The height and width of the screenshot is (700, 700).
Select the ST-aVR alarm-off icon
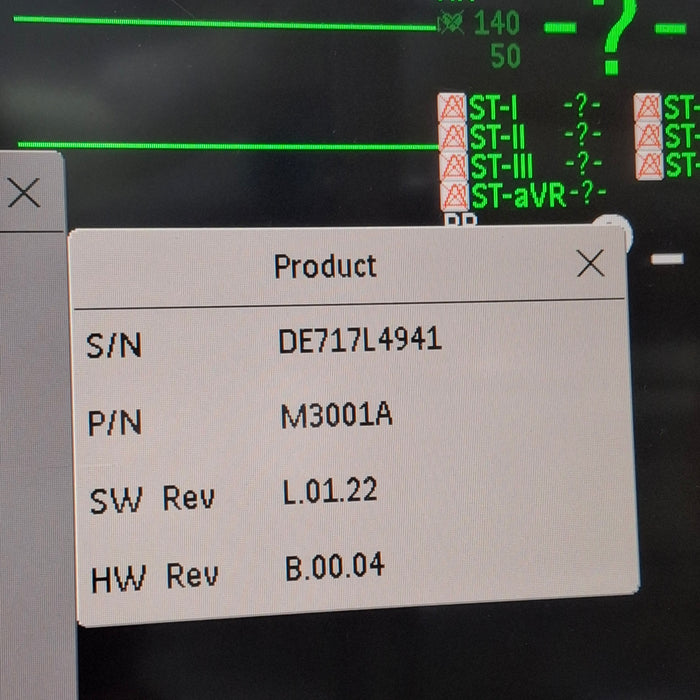click(454, 196)
